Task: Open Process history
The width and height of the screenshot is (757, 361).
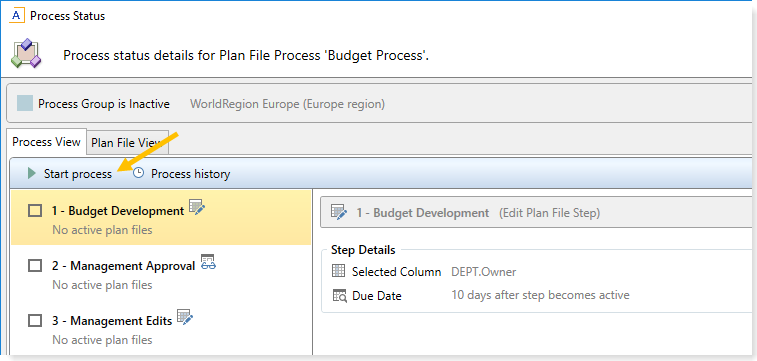Action: 182,173
